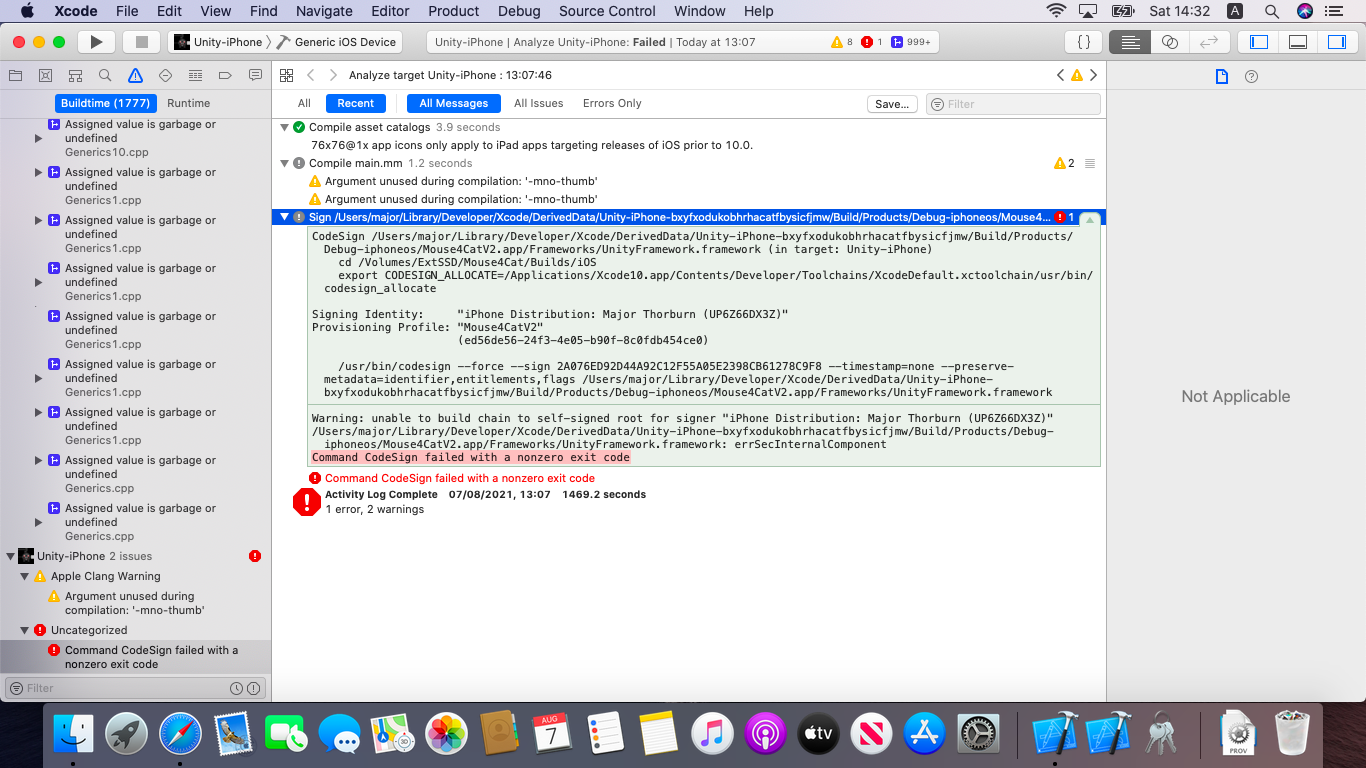Viewport: 1366px width, 768px height.
Task: Open the Product menu
Action: click(453, 11)
